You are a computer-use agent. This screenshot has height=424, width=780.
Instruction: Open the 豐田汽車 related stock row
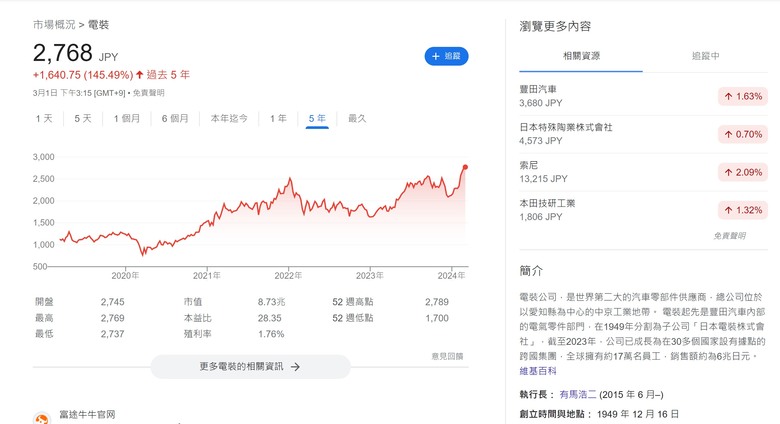[x=643, y=96]
